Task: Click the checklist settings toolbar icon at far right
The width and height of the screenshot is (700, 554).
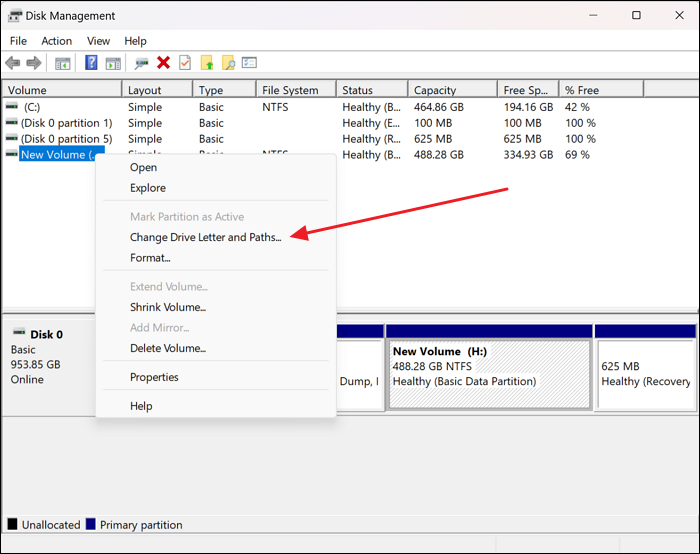Action: coord(249,63)
